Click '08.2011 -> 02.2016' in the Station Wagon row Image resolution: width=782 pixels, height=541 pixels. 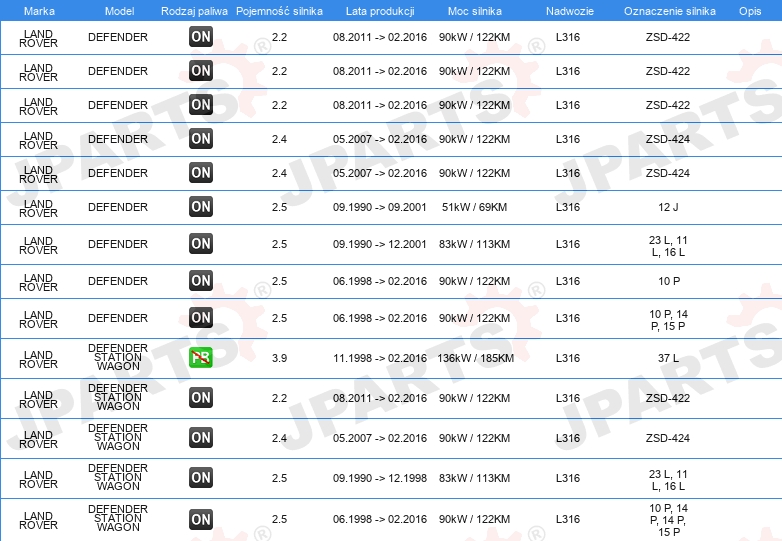(380, 398)
